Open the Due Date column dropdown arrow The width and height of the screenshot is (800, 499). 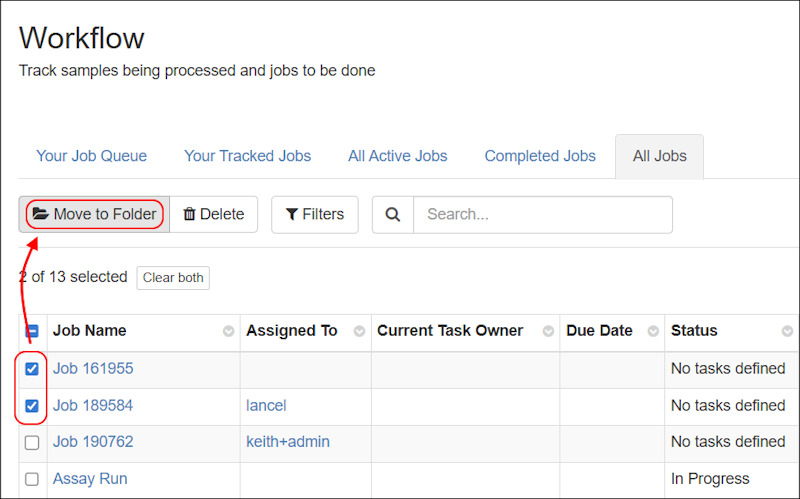[x=653, y=331]
